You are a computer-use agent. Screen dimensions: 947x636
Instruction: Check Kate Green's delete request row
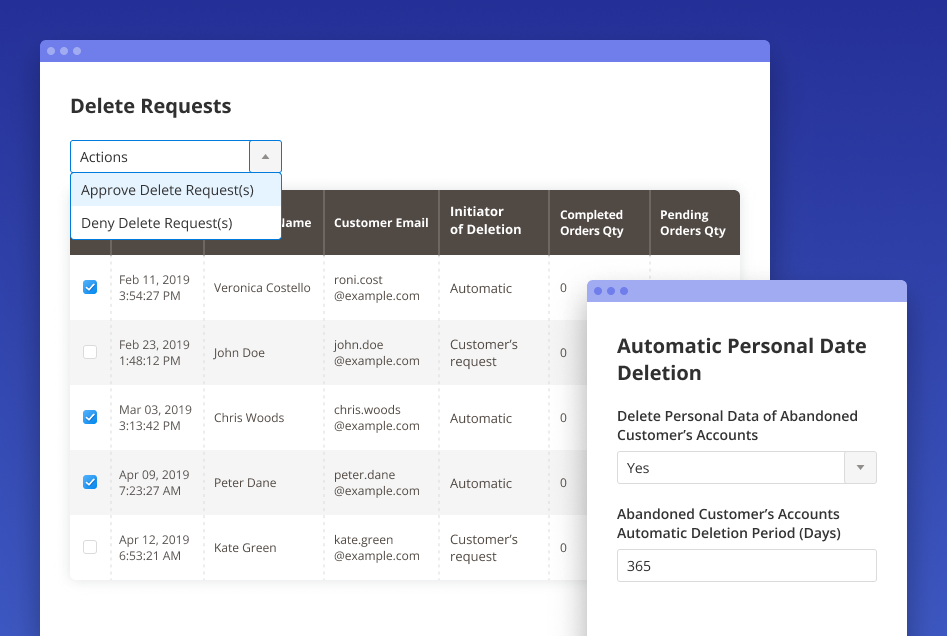[x=90, y=547]
